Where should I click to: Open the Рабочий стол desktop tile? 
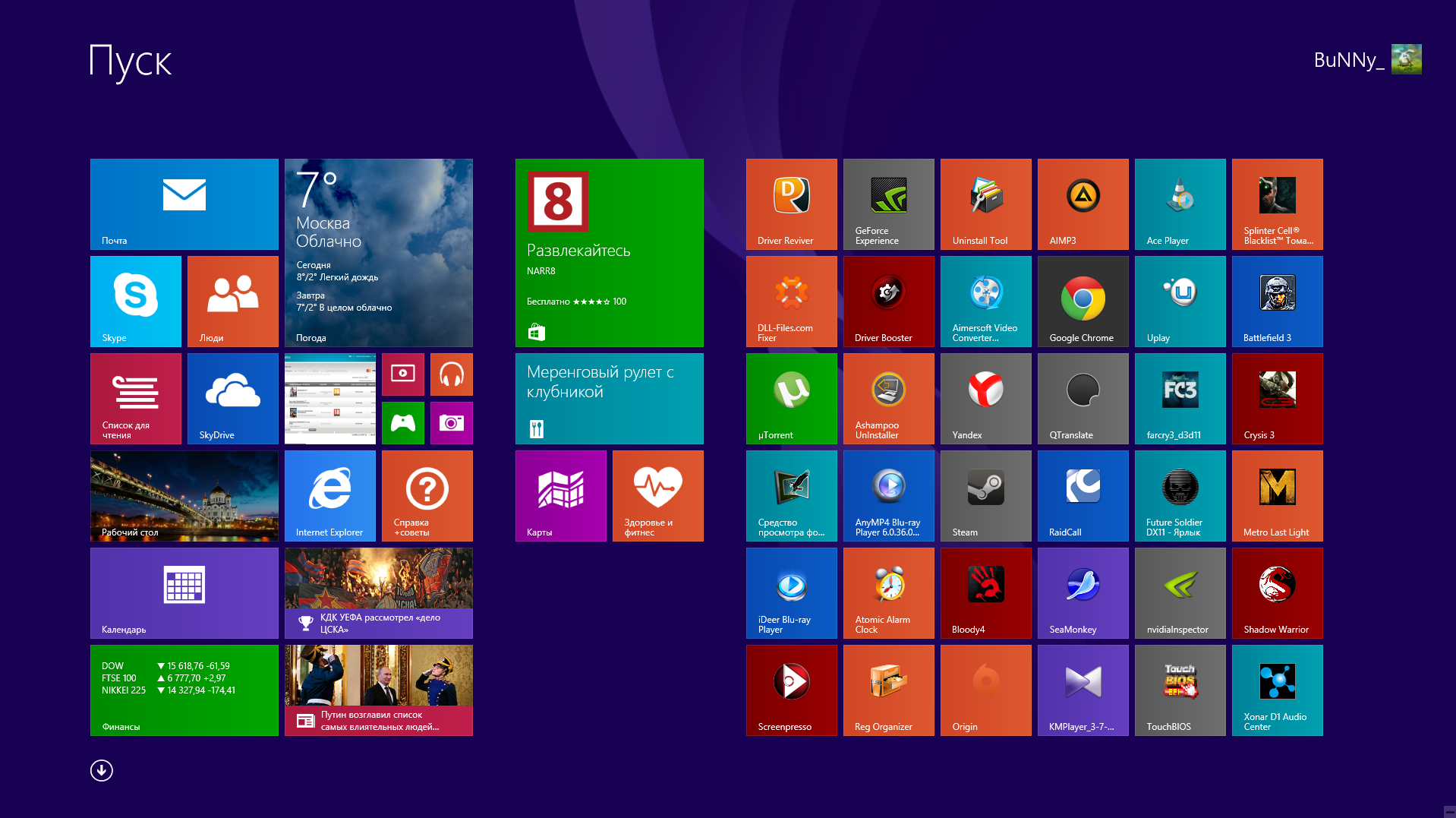(x=184, y=496)
